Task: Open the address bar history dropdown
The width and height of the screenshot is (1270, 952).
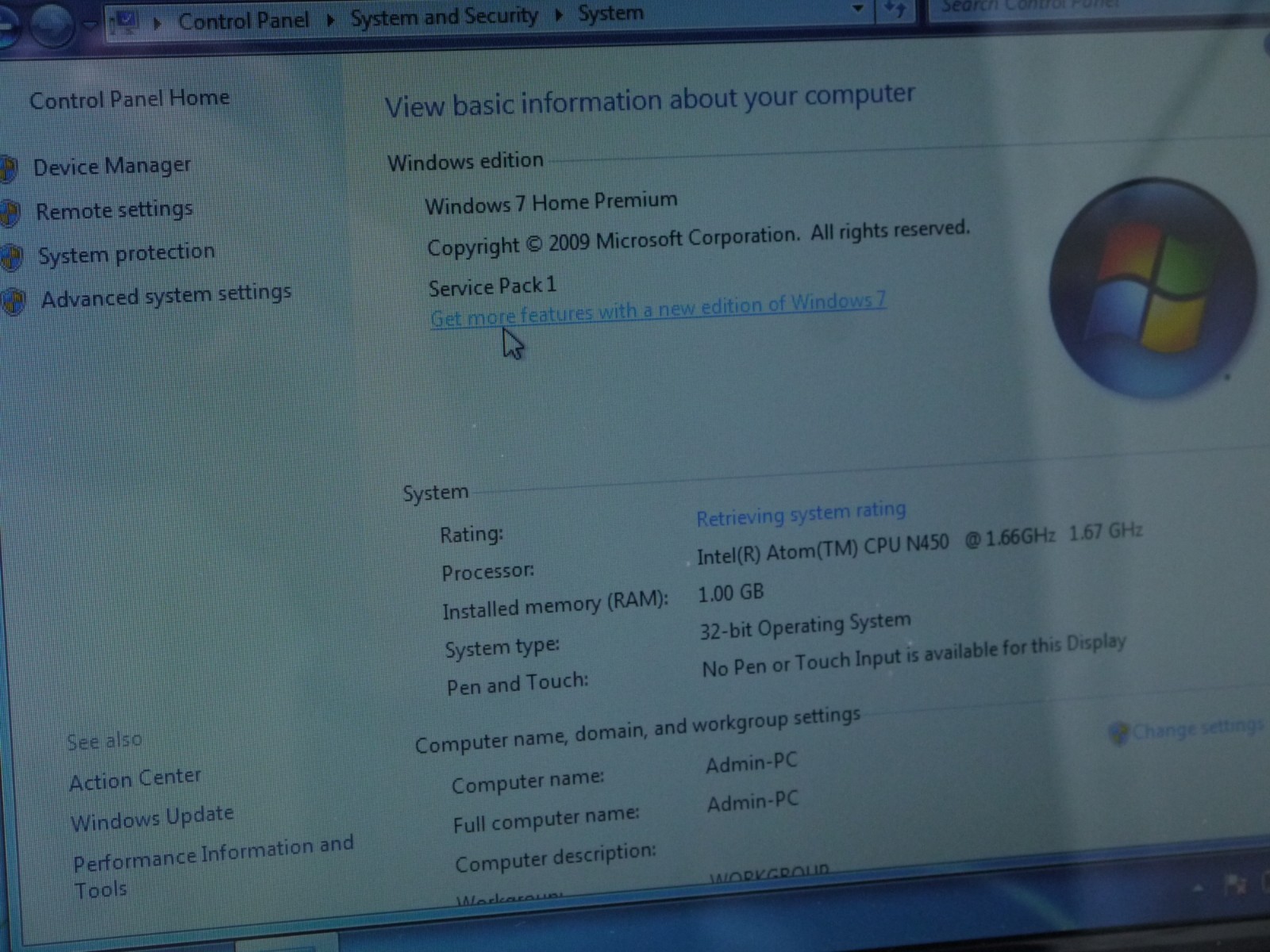Action: (x=858, y=9)
